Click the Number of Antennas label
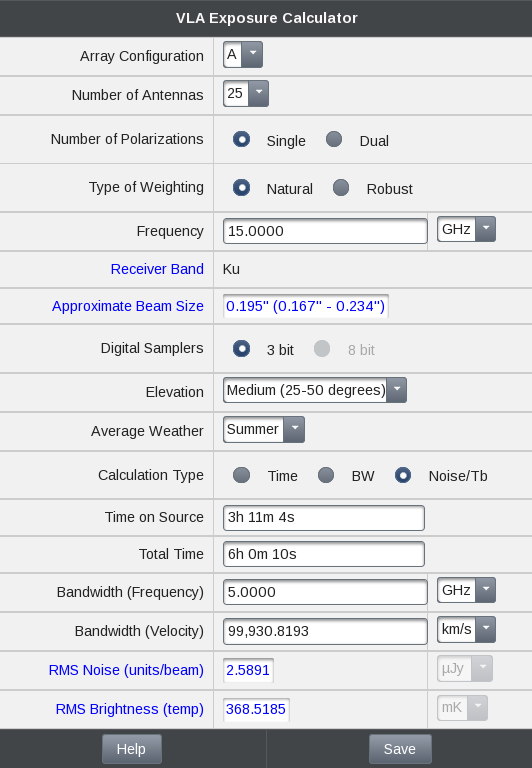Image resolution: width=532 pixels, height=768 pixels. [138, 95]
